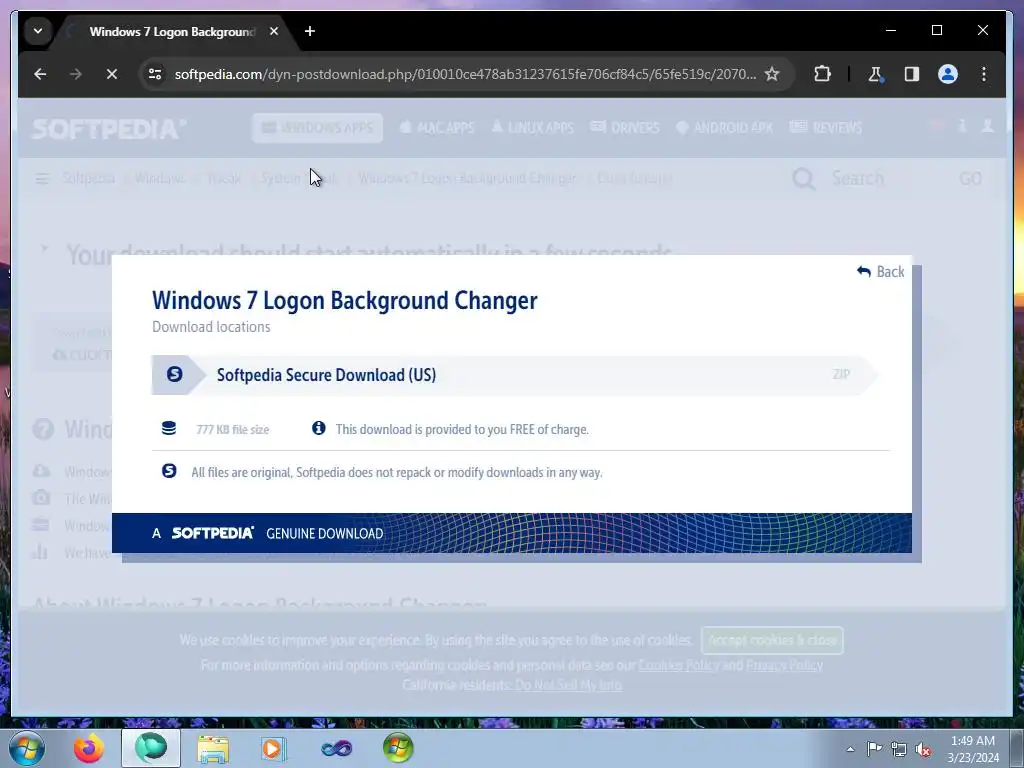Click the muted volume tray icon
Screen dimensions: 1024x768
(x=923, y=749)
